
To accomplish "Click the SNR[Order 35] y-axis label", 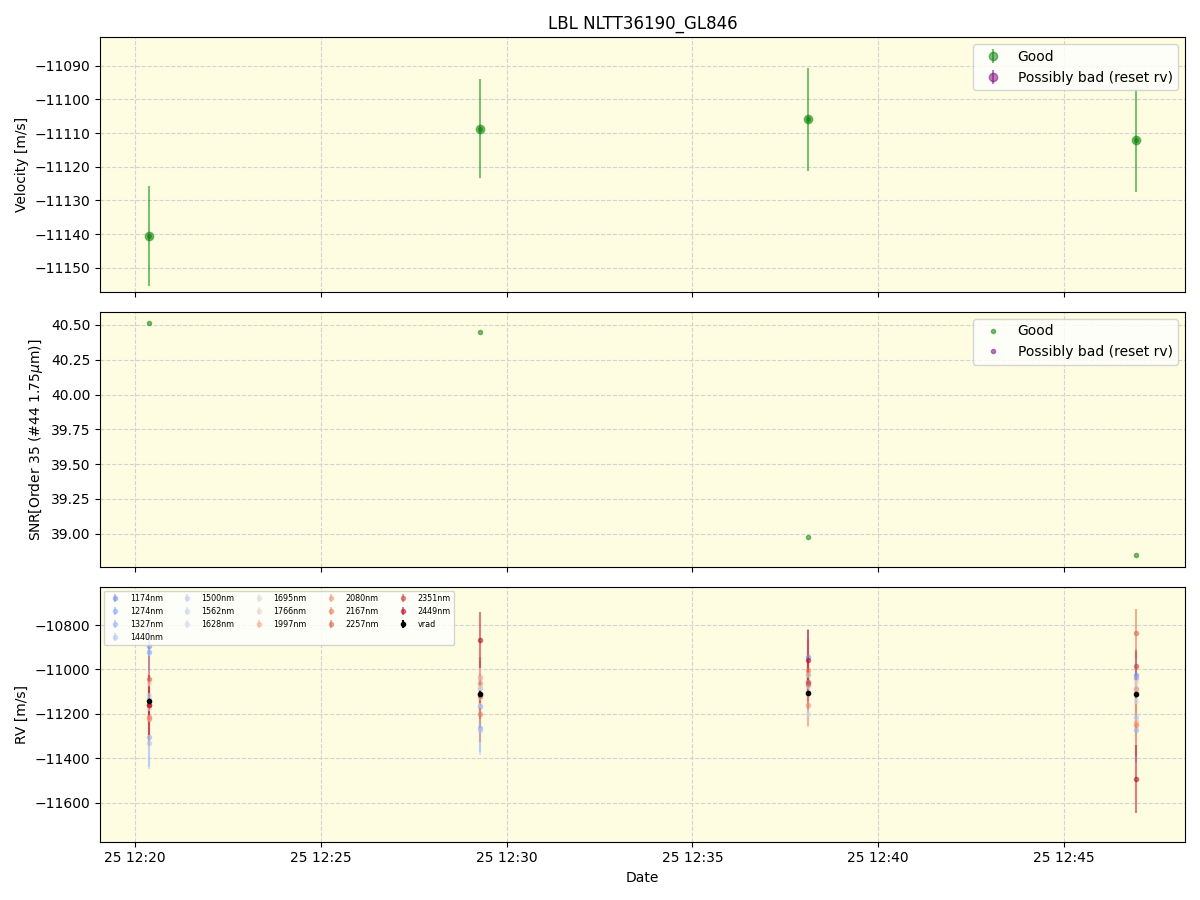I will coord(34,440).
